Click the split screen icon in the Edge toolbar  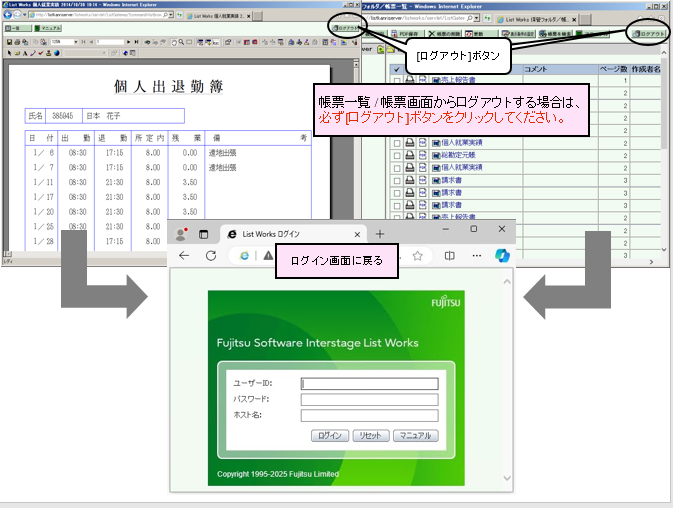pyautogui.click(x=449, y=256)
